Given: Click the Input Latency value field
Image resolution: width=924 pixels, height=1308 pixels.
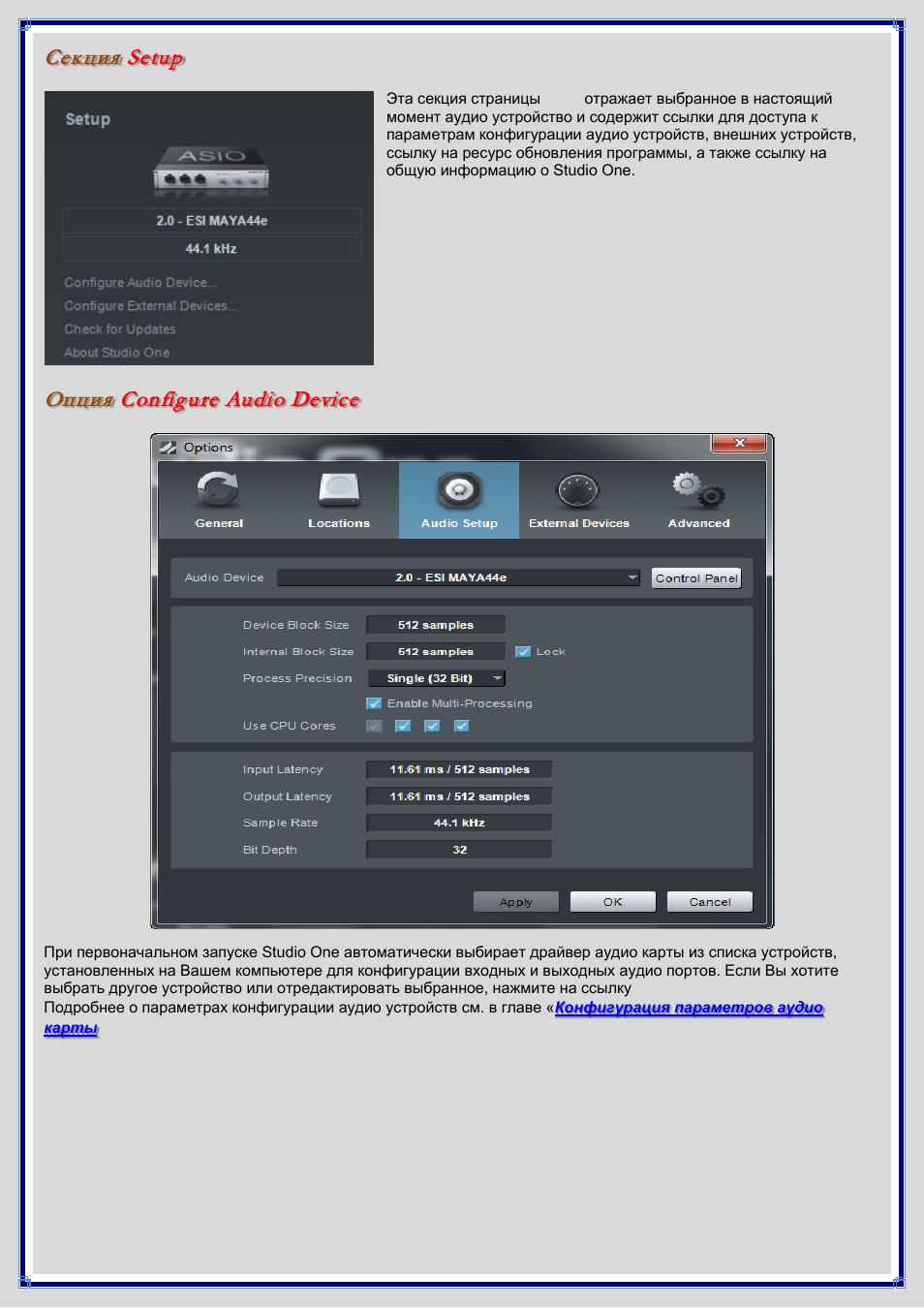Looking at the screenshot, I should coord(459,769).
